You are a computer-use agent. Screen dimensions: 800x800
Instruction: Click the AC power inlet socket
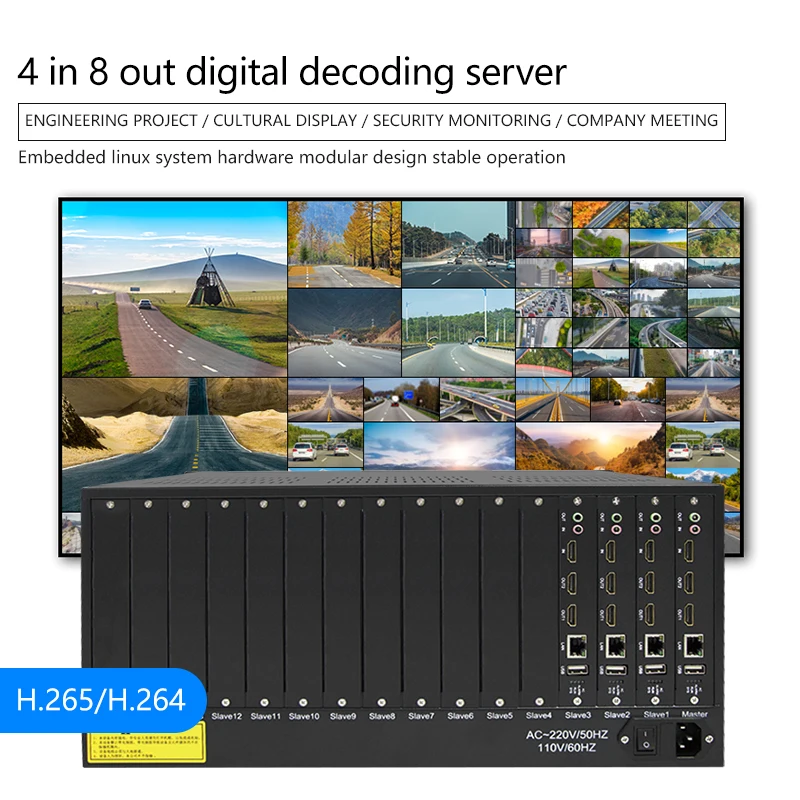coord(689,739)
